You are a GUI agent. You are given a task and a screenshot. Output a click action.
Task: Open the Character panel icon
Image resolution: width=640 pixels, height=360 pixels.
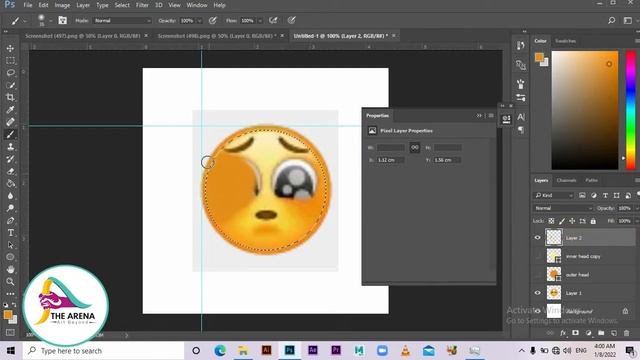[x=521, y=117]
